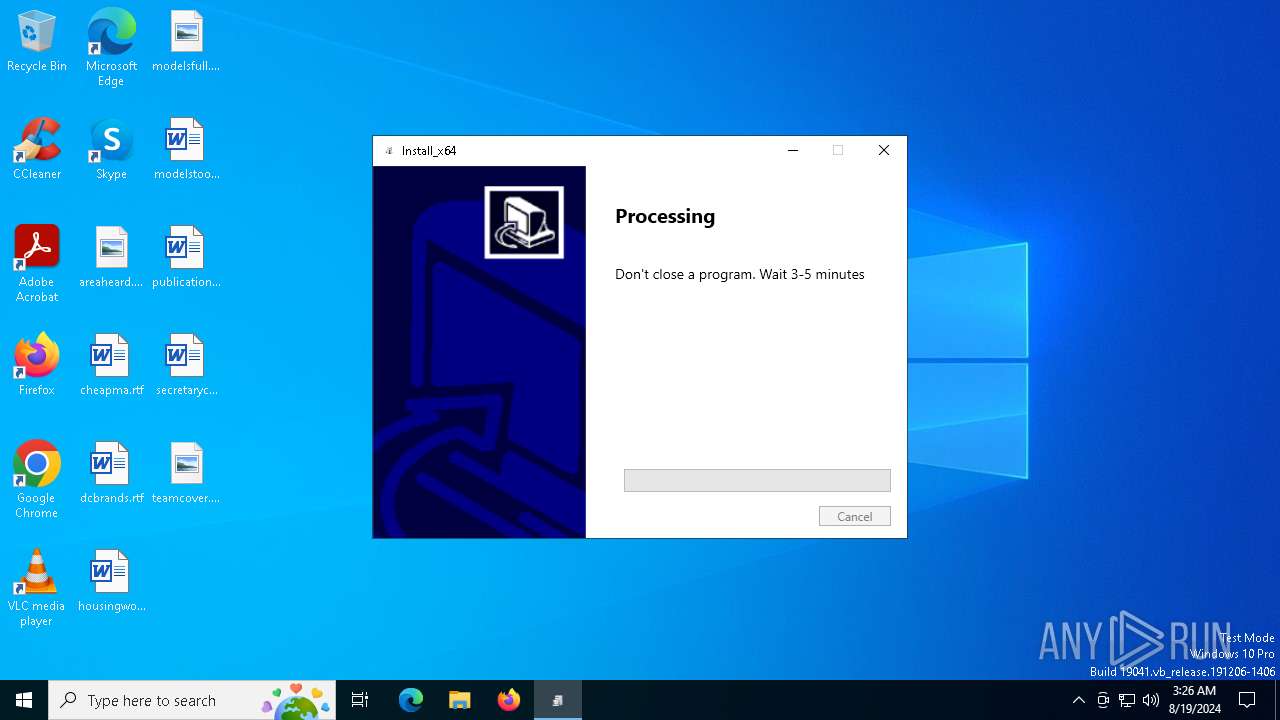Select the publication Word document icon
The height and width of the screenshot is (720, 1280).
tap(186, 258)
